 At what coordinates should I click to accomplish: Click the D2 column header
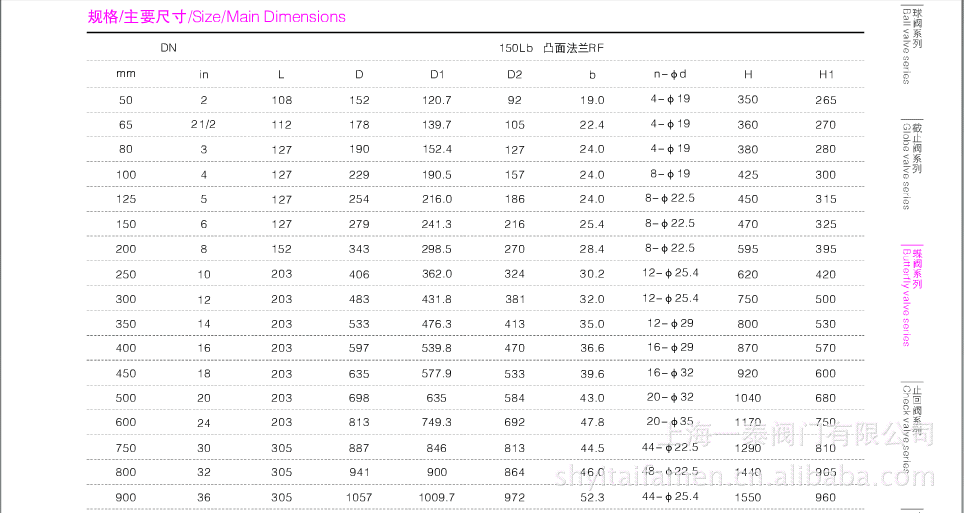click(x=514, y=74)
